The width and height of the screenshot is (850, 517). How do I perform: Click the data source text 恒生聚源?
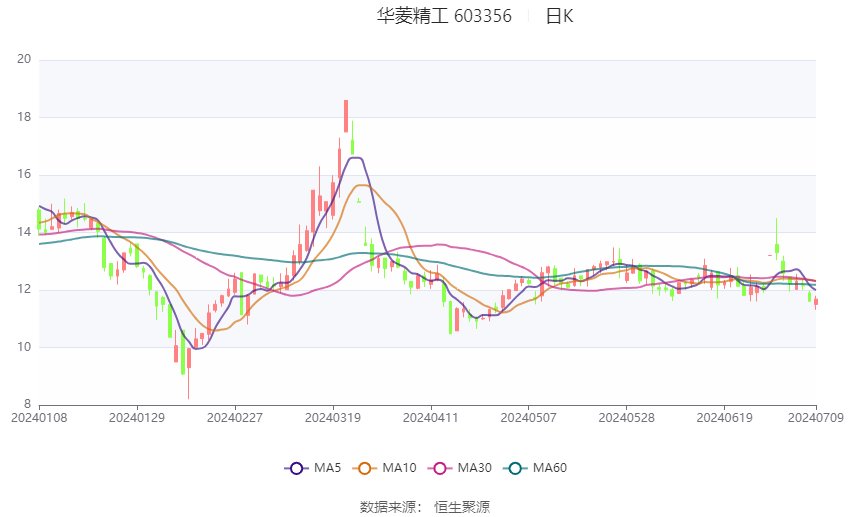[x=462, y=507]
